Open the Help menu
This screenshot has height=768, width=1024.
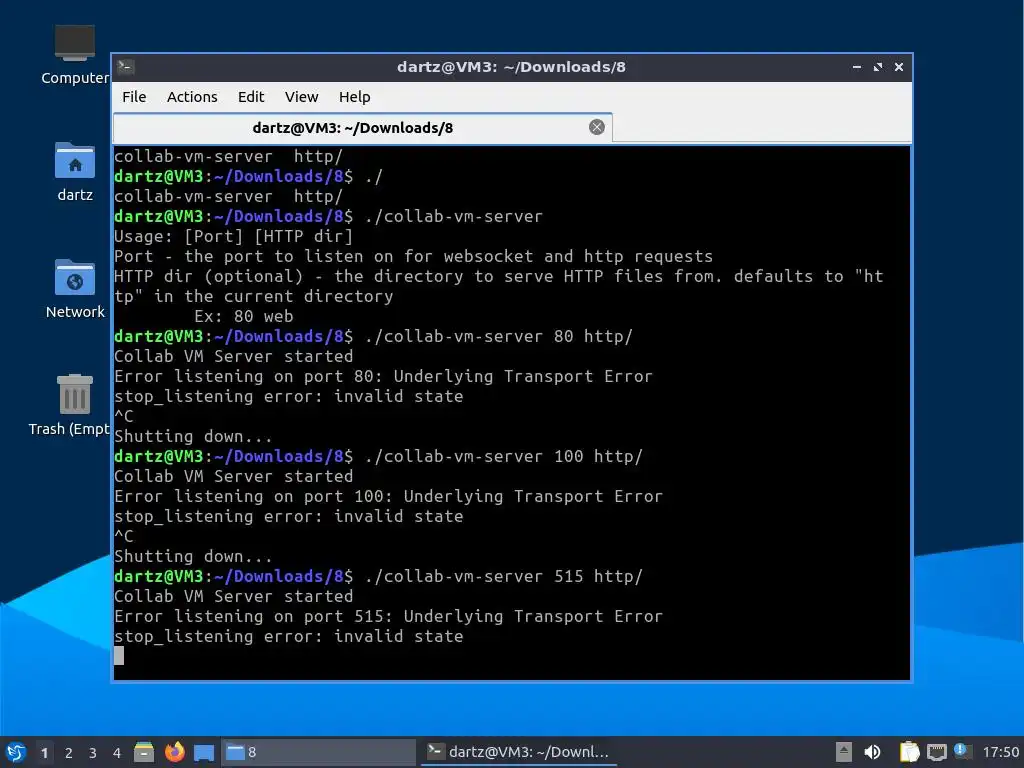coord(355,97)
